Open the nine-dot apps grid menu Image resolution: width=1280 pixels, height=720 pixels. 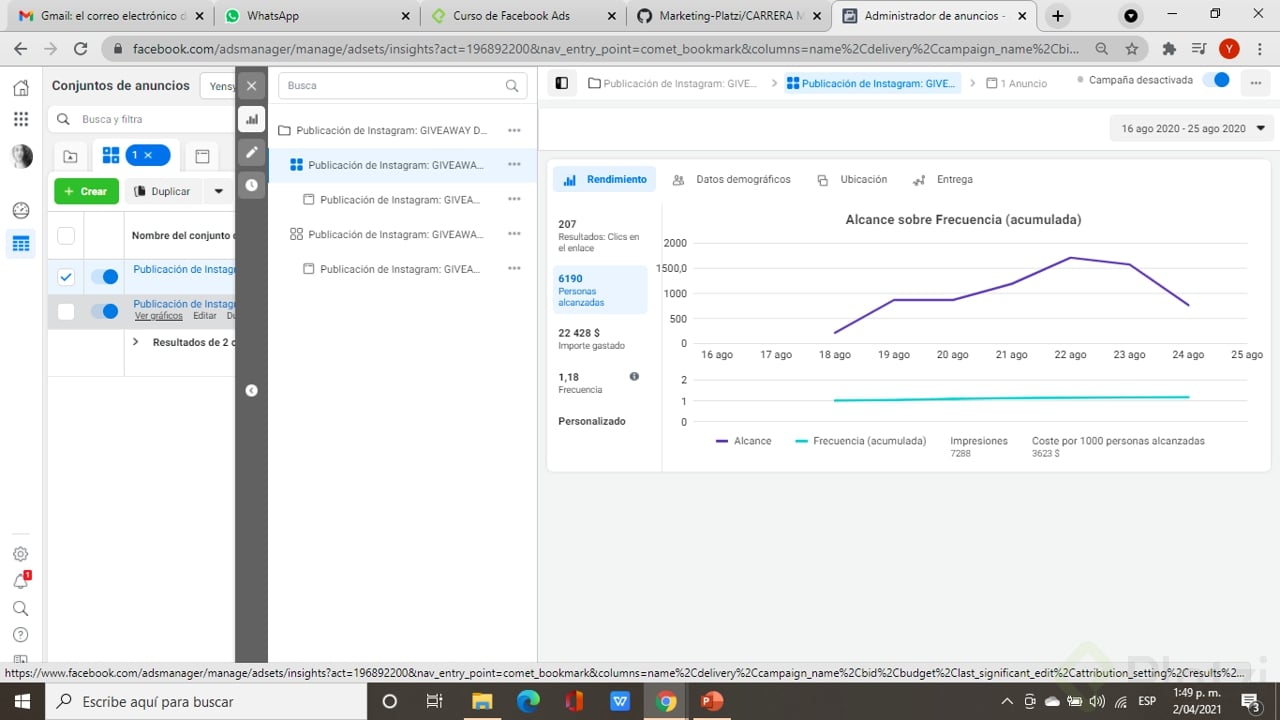tap(20, 119)
